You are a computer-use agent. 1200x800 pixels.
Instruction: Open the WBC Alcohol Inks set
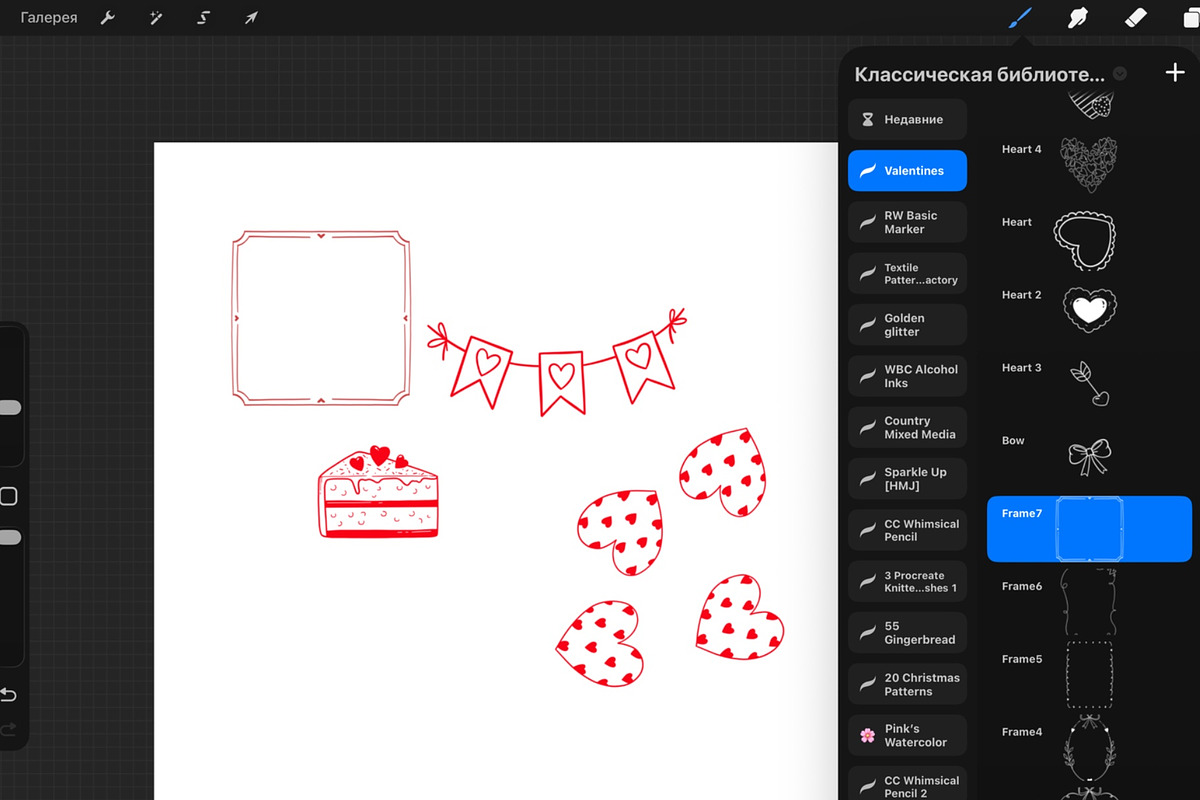coord(907,376)
